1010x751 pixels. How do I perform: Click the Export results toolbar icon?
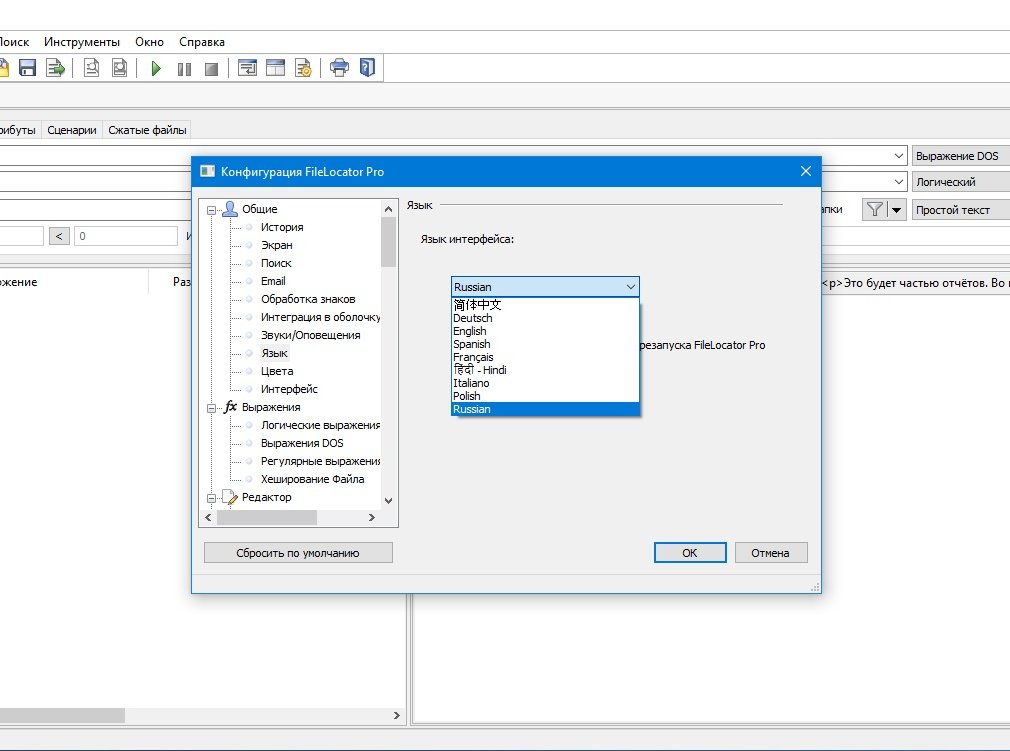click(x=55, y=68)
